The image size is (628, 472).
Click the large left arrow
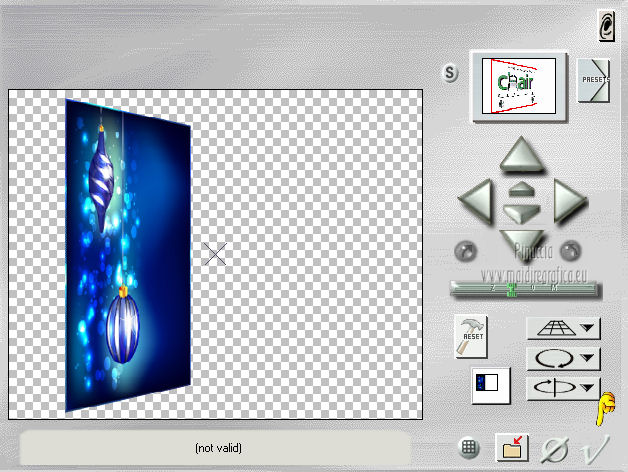476,201
